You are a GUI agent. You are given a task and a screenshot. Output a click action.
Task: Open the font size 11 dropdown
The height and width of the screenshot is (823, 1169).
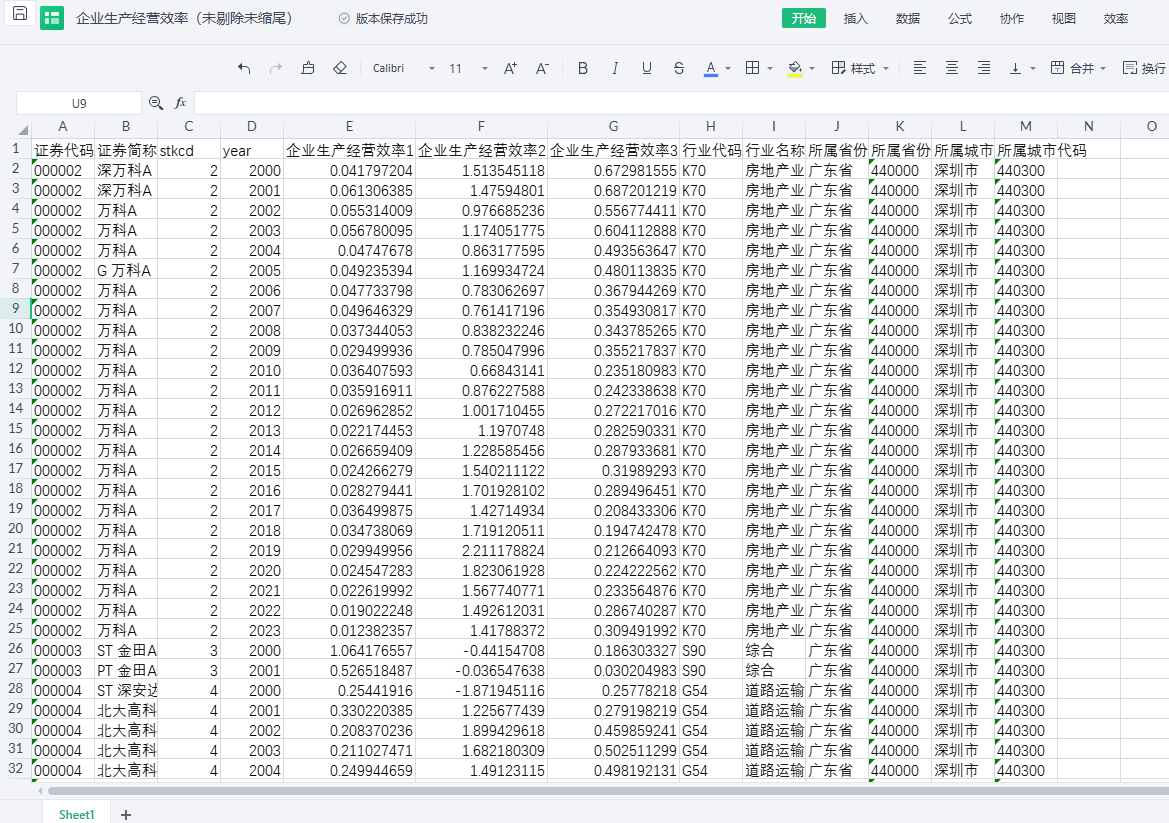[x=468, y=69]
